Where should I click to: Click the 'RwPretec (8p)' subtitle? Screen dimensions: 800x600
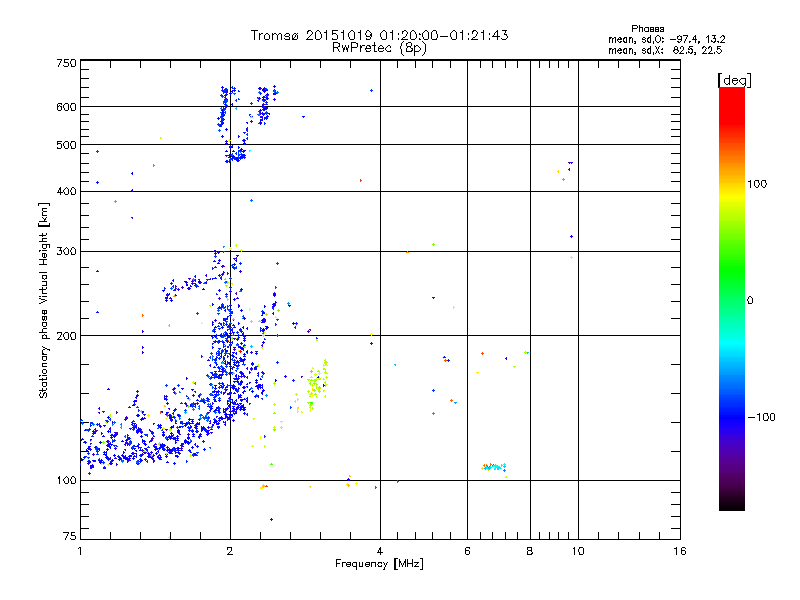(x=379, y=48)
